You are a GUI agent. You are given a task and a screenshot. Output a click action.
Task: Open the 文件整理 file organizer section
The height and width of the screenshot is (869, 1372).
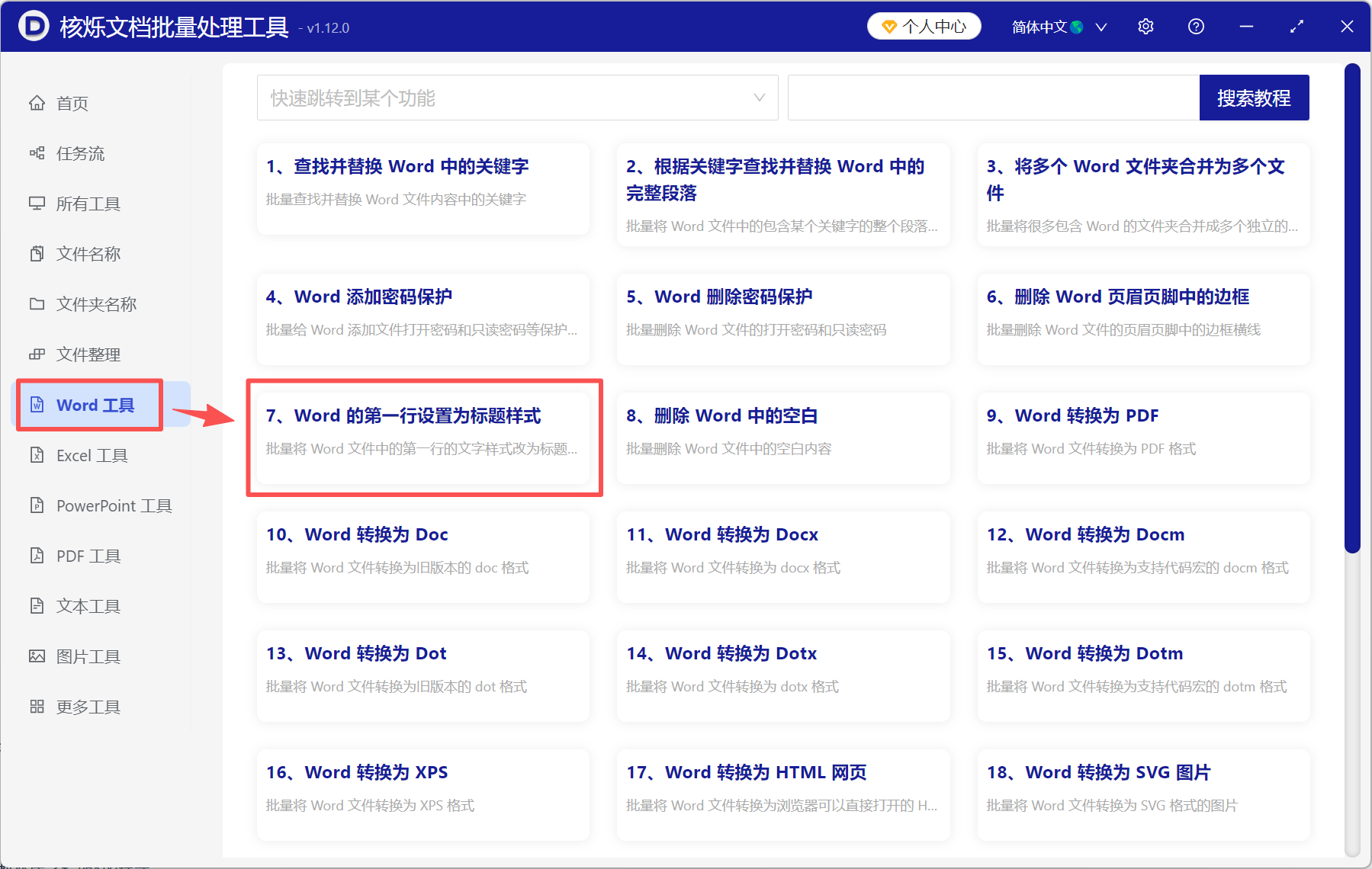tap(87, 354)
